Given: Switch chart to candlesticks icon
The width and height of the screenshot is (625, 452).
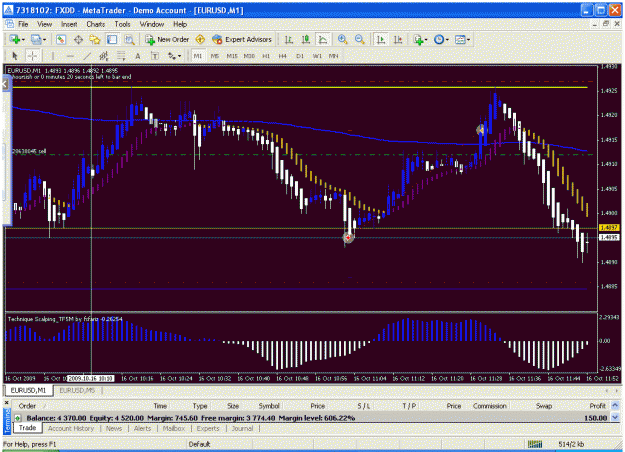Looking at the screenshot, I should 306,39.
